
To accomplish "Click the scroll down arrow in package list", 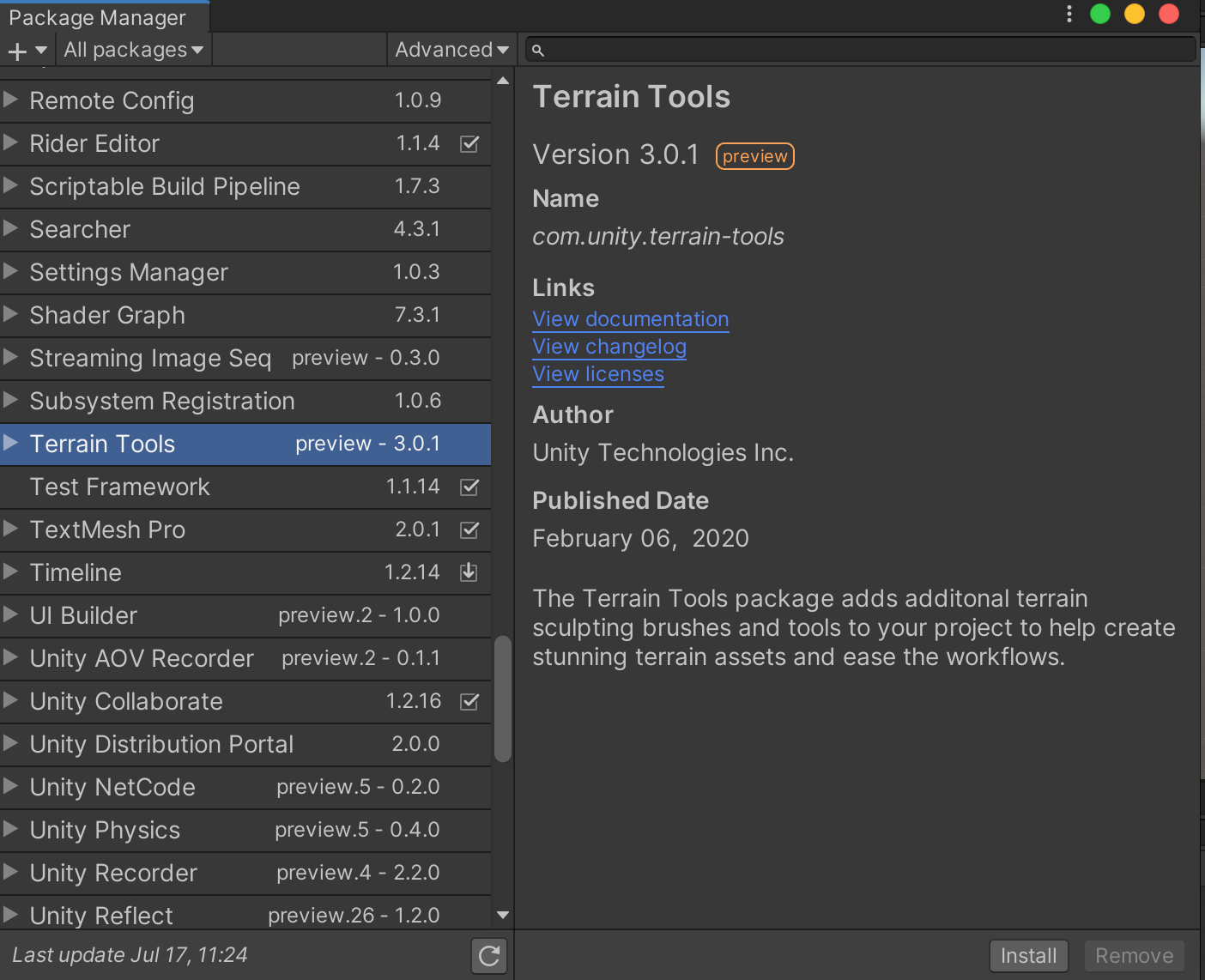I will pos(503,915).
